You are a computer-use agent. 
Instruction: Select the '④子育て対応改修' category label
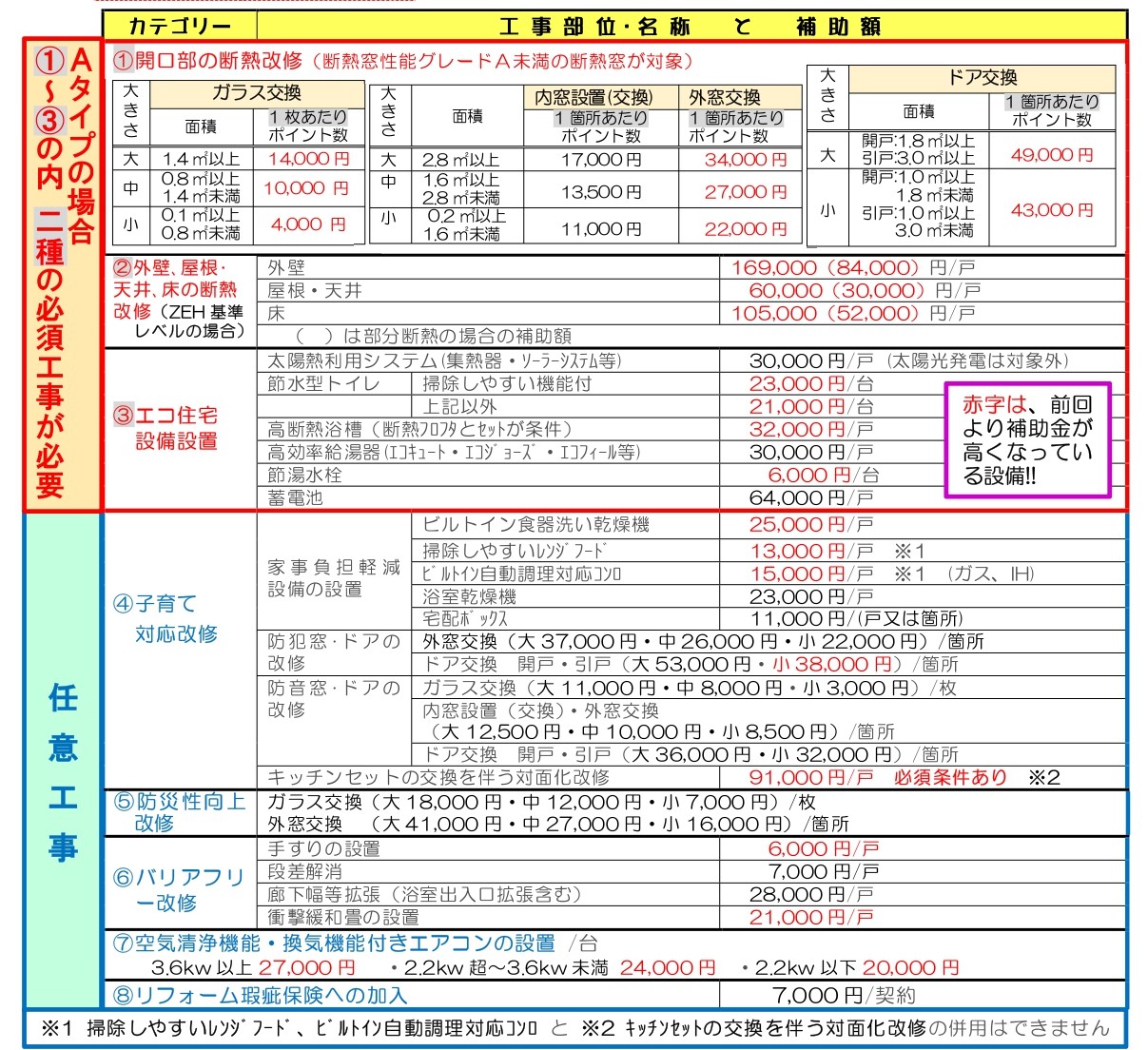(x=166, y=618)
